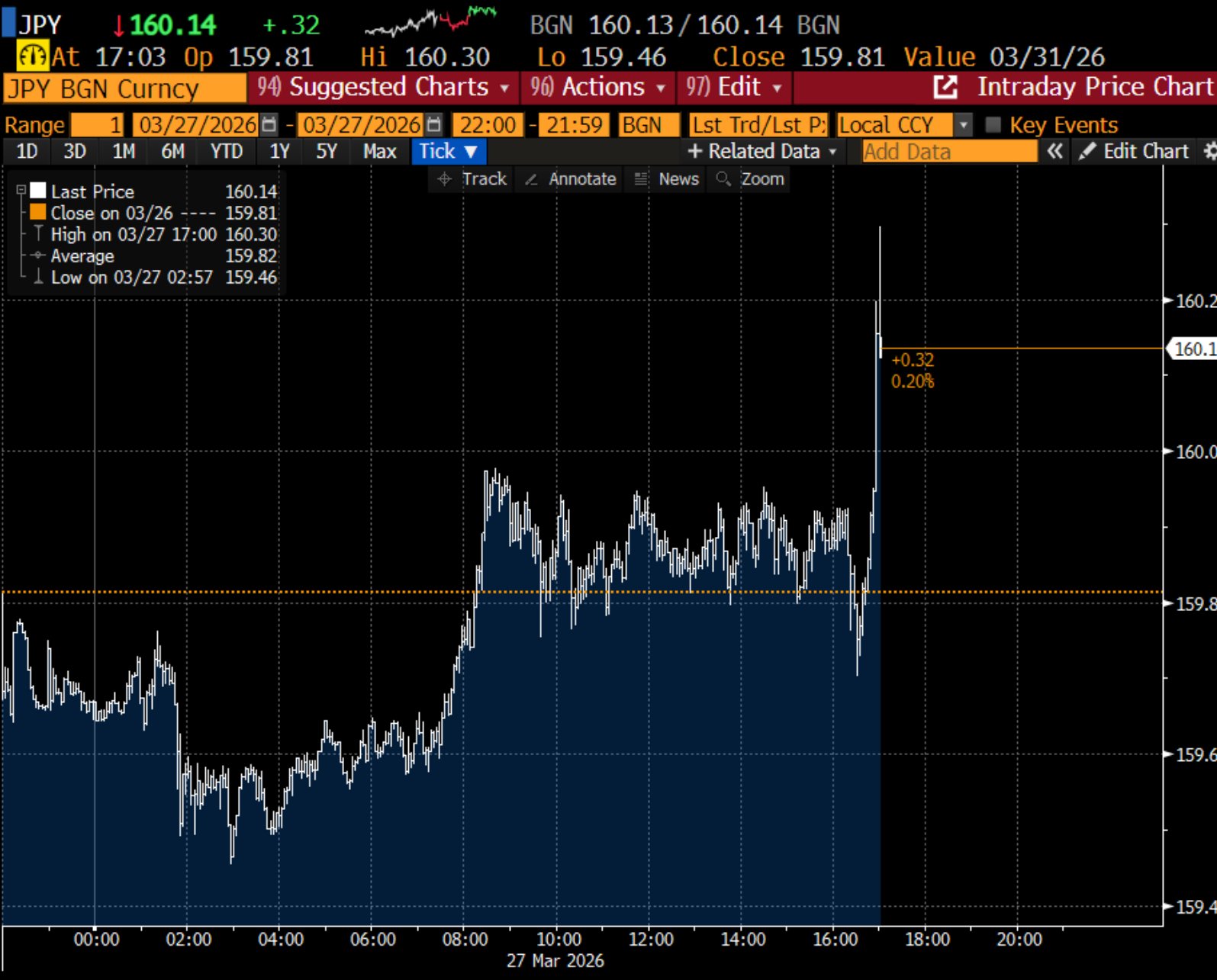Switch to the 1D period tab
Viewport: 1217px width, 980px height.
click(27, 151)
